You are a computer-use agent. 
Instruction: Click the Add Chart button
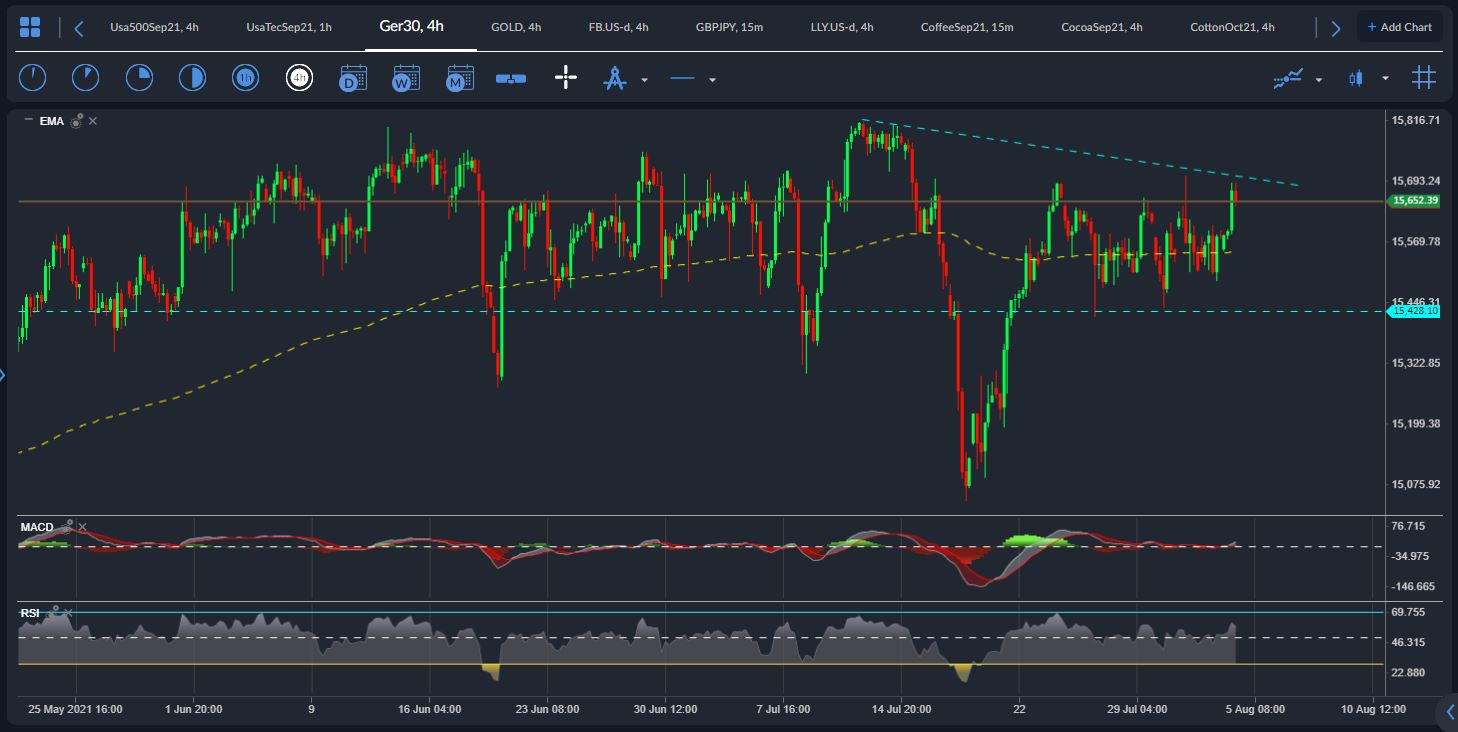[1399, 27]
